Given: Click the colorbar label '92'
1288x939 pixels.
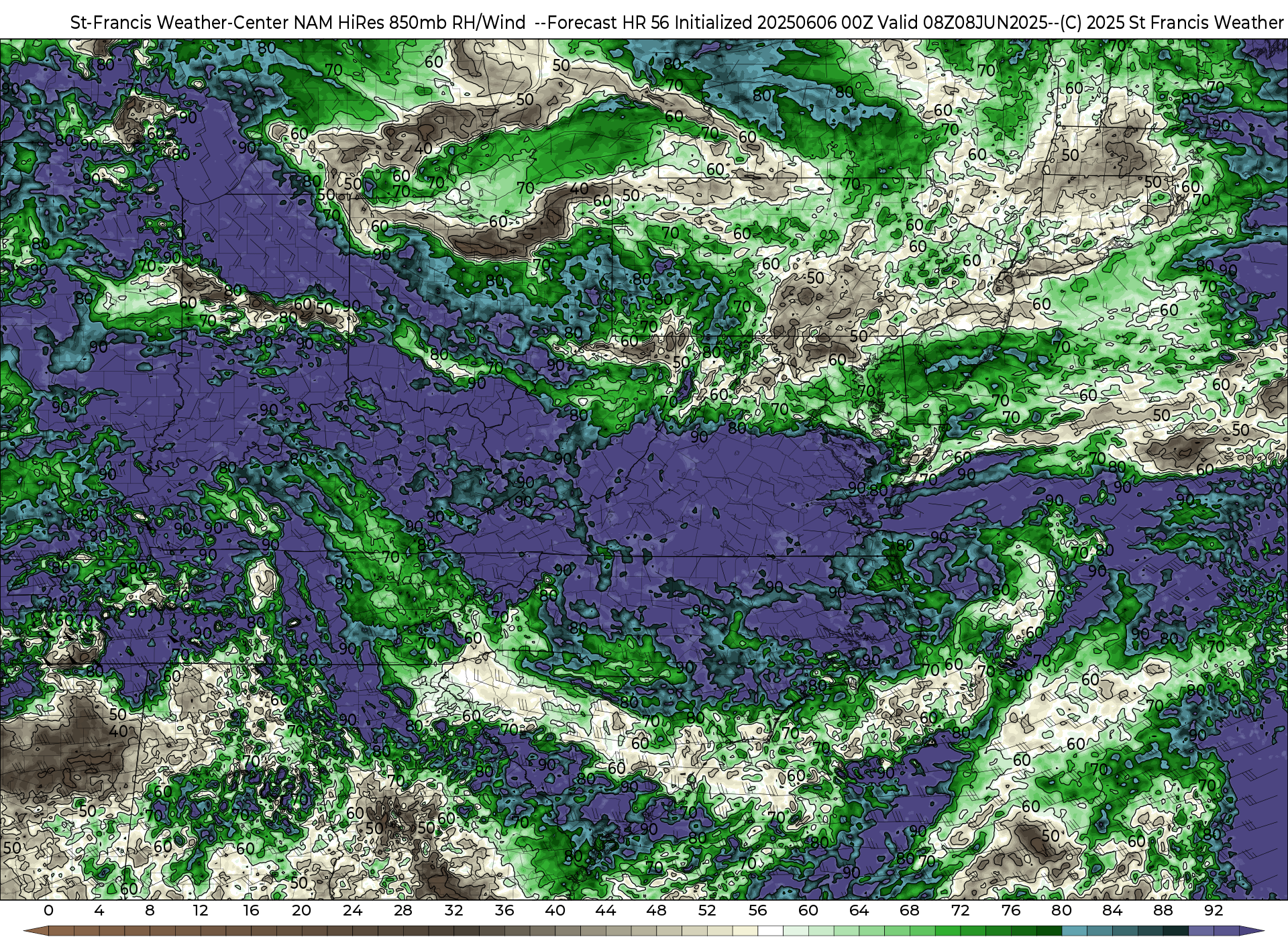Looking at the screenshot, I should point(1214,910).
